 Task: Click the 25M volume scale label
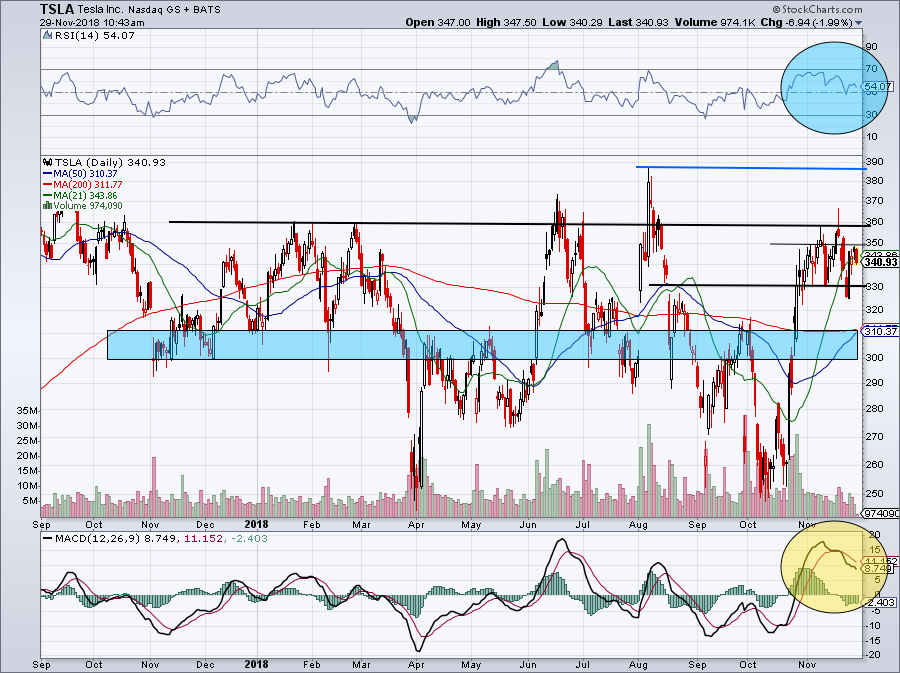coord(28,441)
